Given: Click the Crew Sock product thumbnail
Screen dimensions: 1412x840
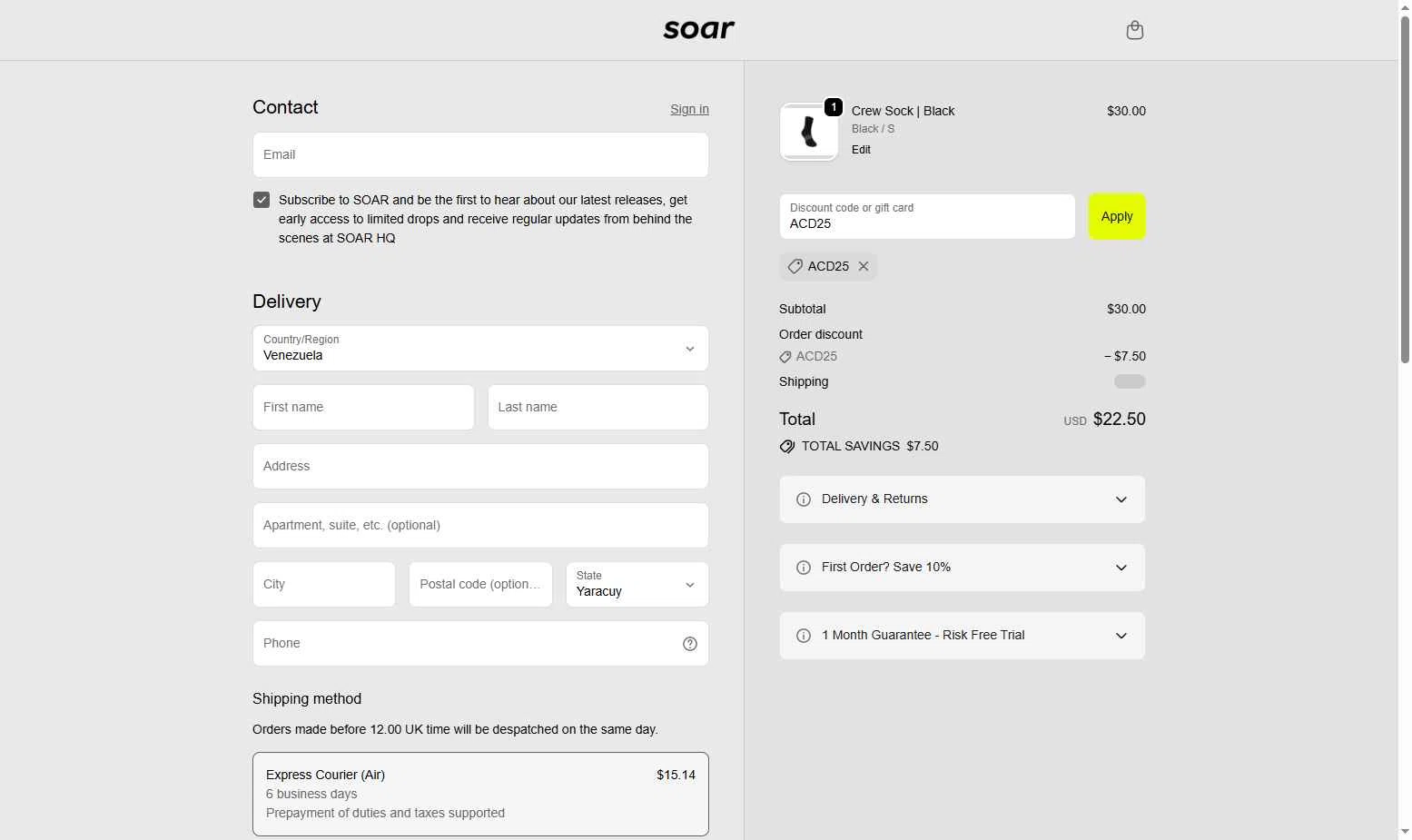Looking at the screenshot, I should (808, 132).
